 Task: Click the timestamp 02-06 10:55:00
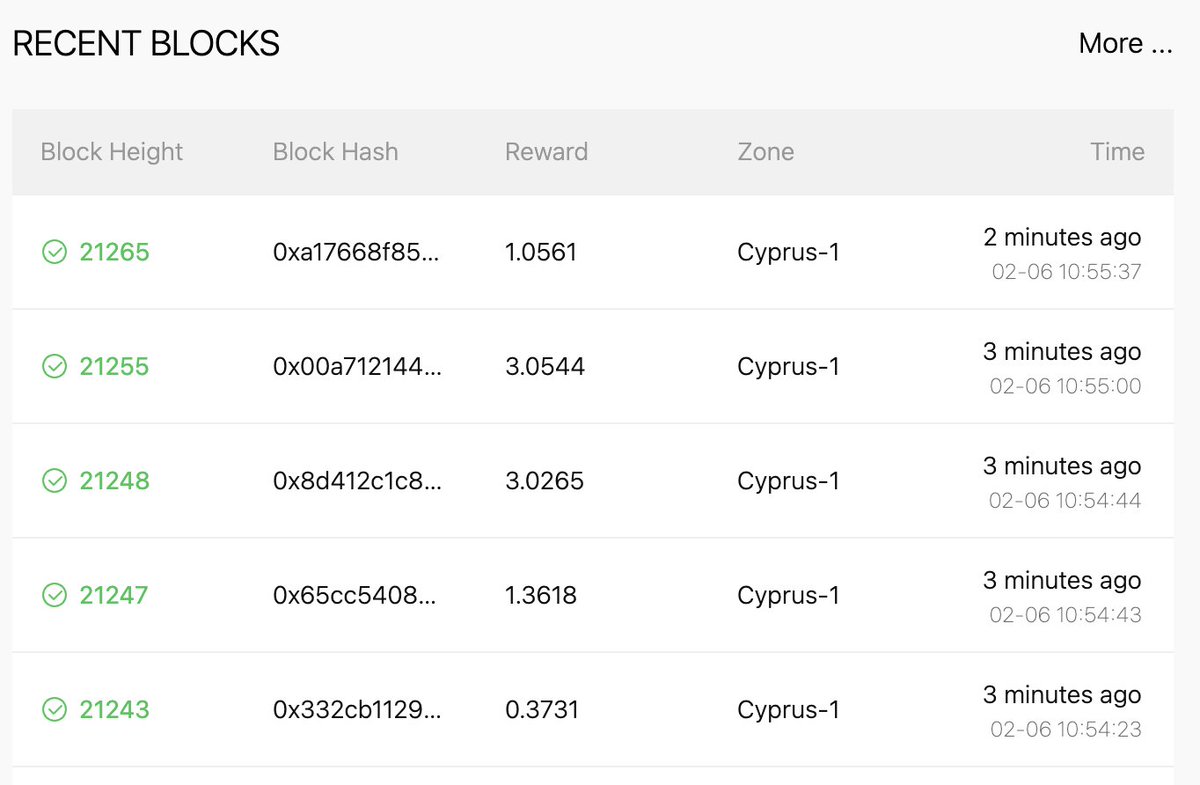1066,386
